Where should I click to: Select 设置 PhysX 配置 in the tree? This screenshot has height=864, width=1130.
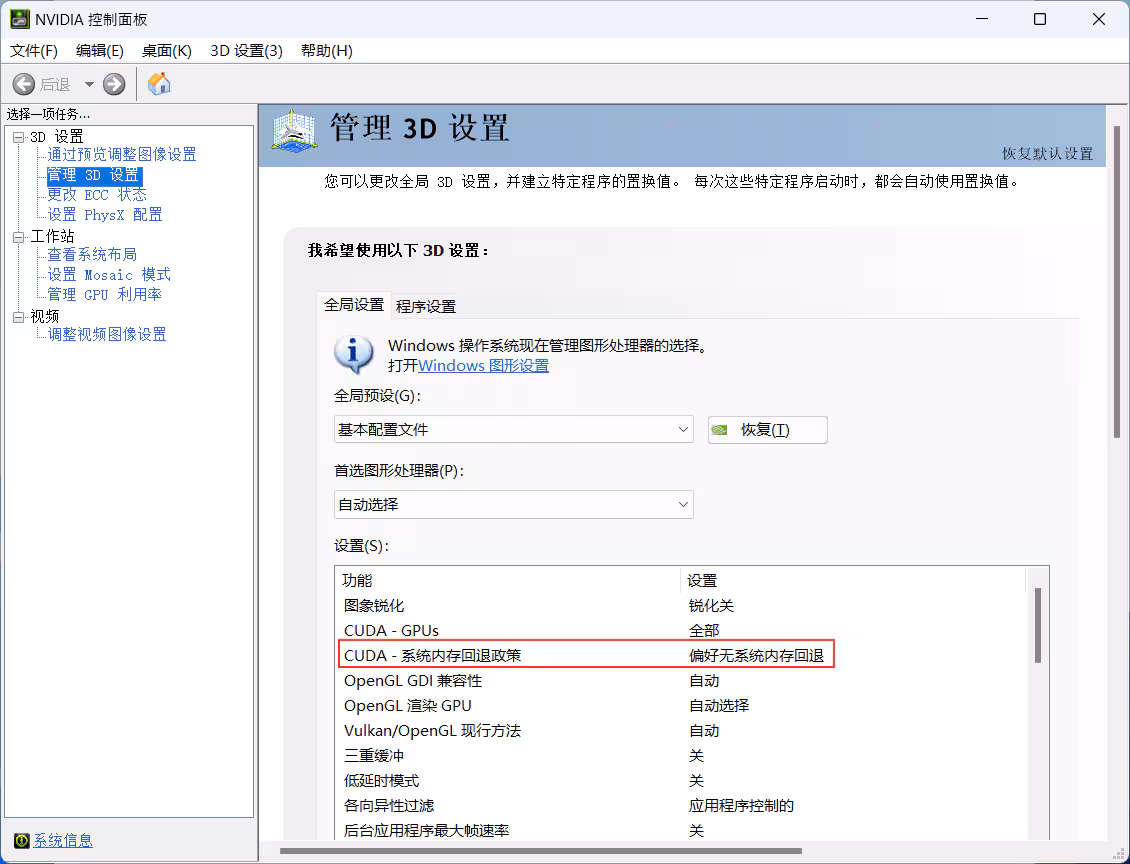click(x=104, y=215)
